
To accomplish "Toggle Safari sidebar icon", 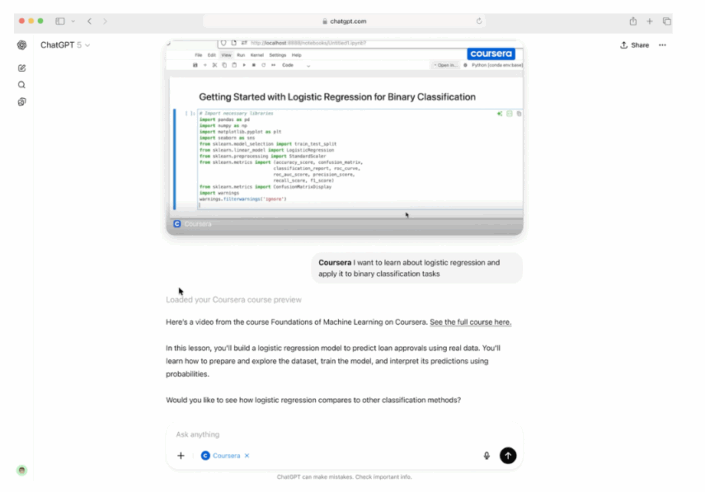I will point(60,21).
